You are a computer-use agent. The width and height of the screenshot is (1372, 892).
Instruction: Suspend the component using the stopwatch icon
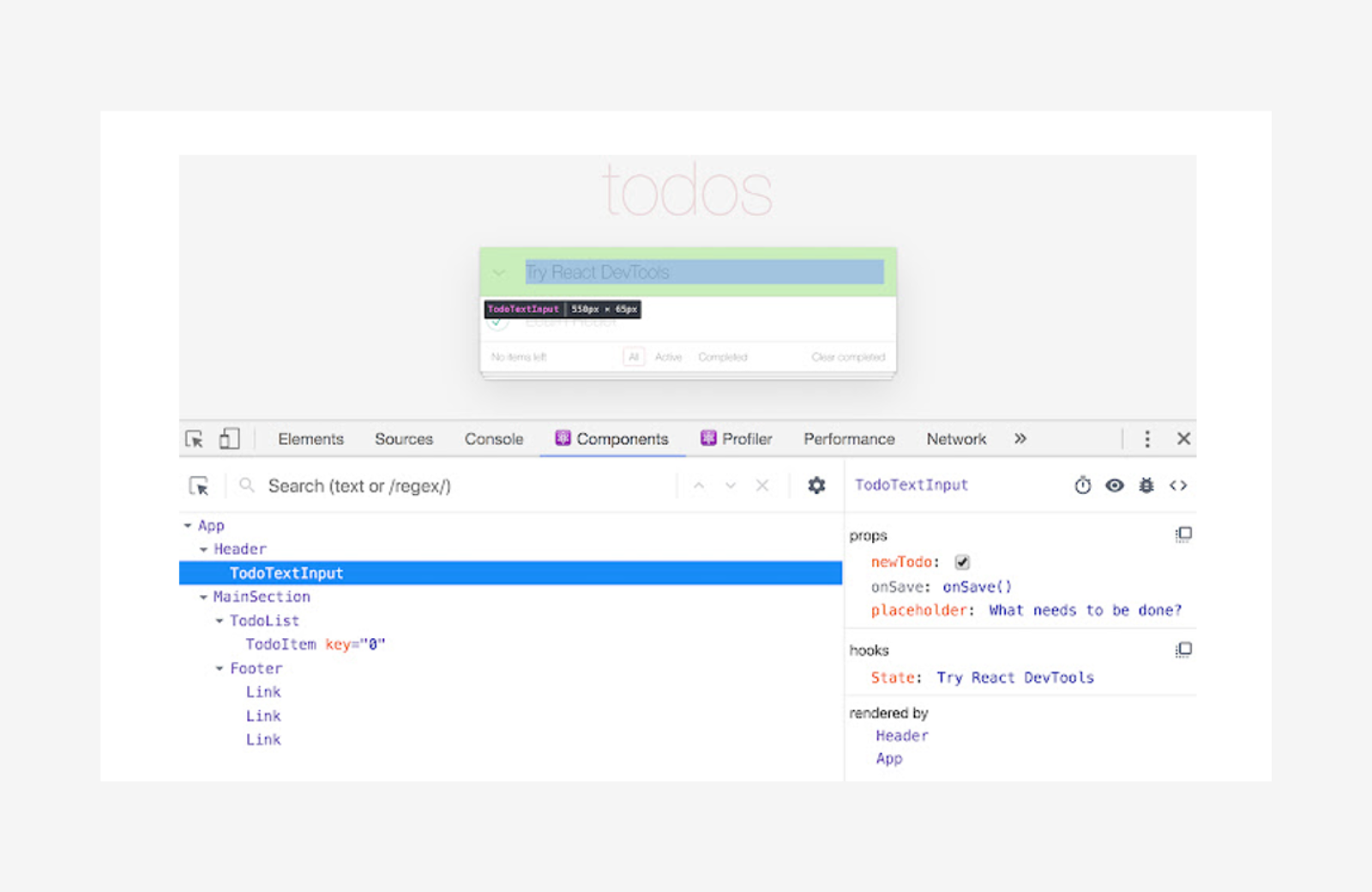point(1082,485)
